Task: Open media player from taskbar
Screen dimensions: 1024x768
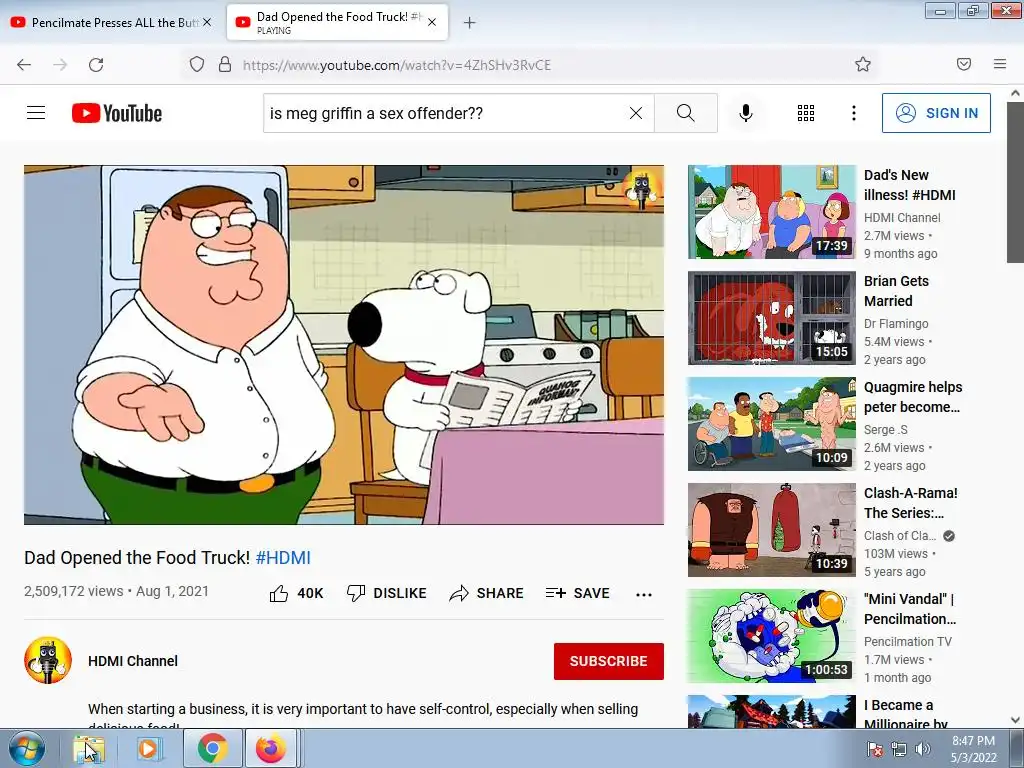Action: coord(149,748)
